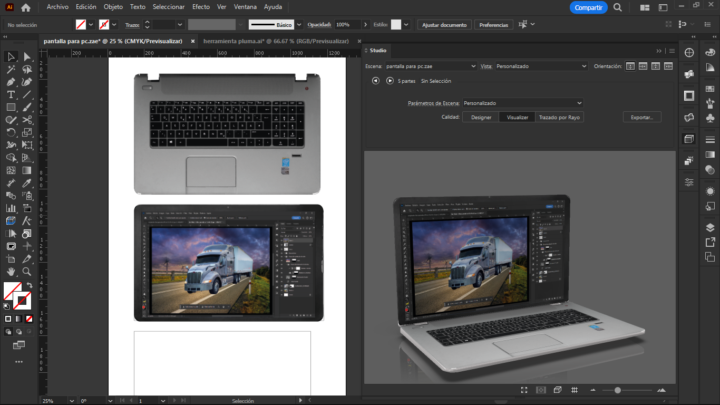Select the Studio panel tab

click(x=378, y=51)
